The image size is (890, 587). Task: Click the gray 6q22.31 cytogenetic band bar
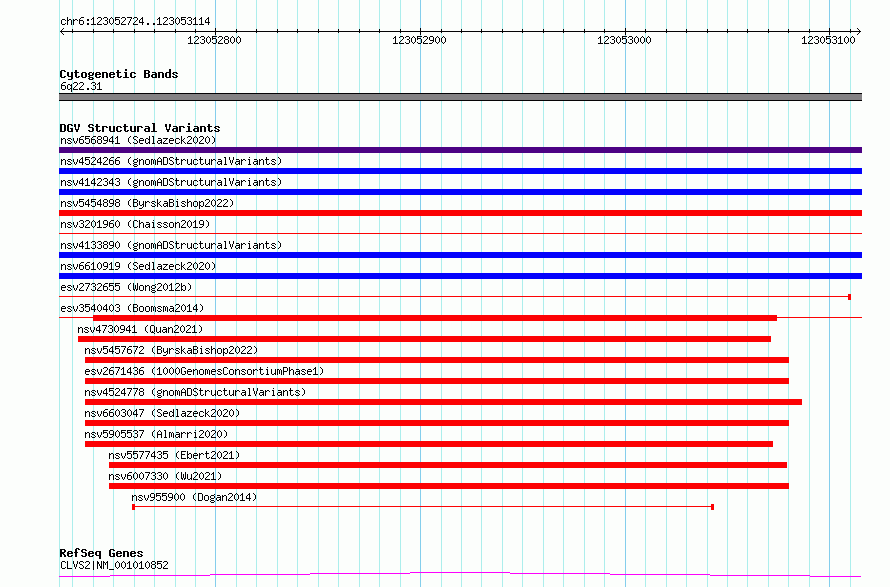point(460,97)
